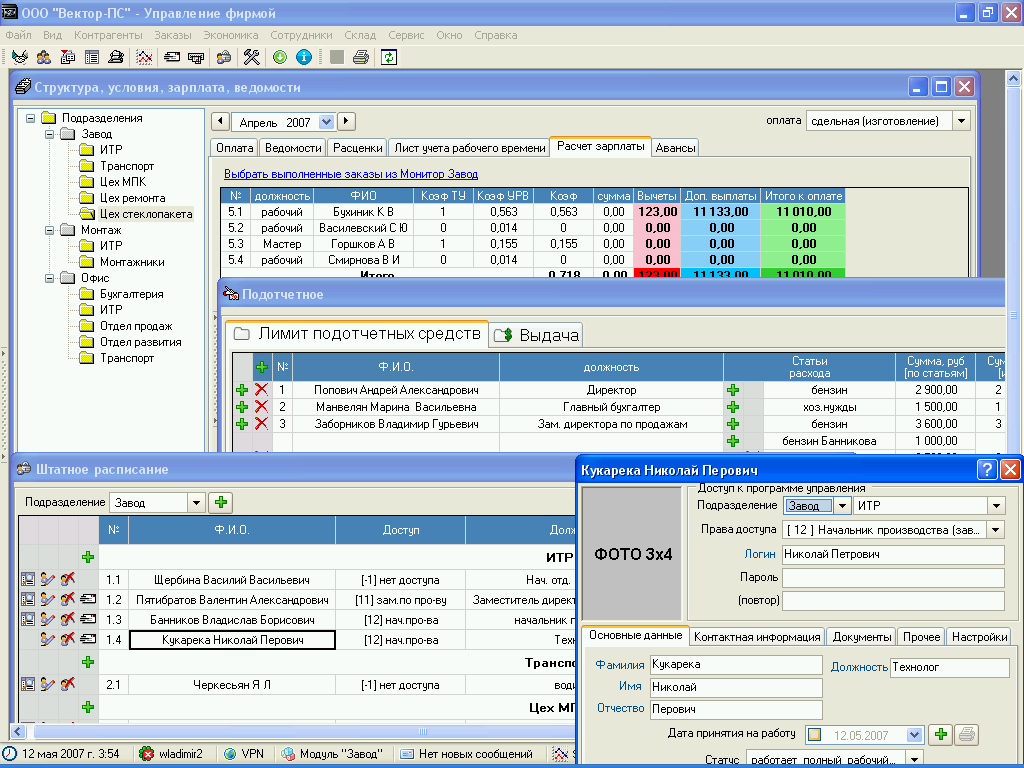This screenshot has width=1024, height=768.
Task: Send message to Кукарека Николай Перович envelope icon
Action: coord(88,639)
